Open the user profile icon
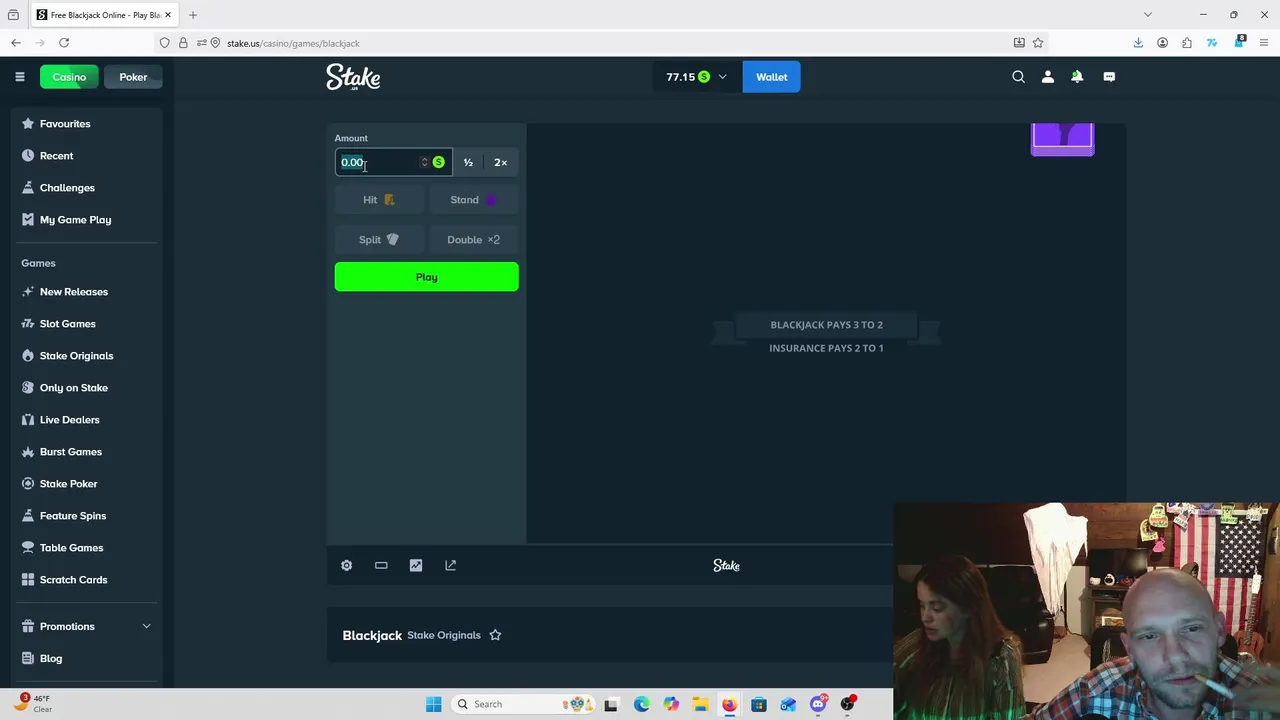 (1047, 77)
